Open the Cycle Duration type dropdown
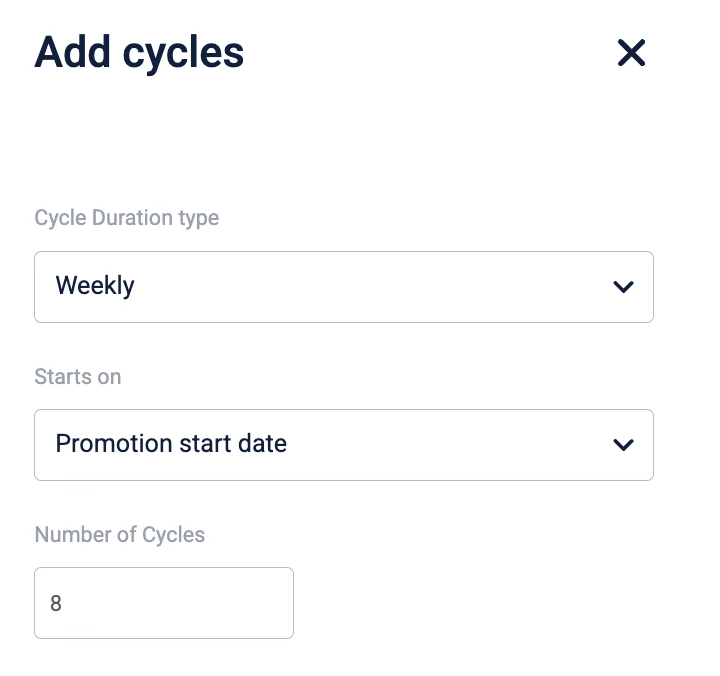 (343, 287)
